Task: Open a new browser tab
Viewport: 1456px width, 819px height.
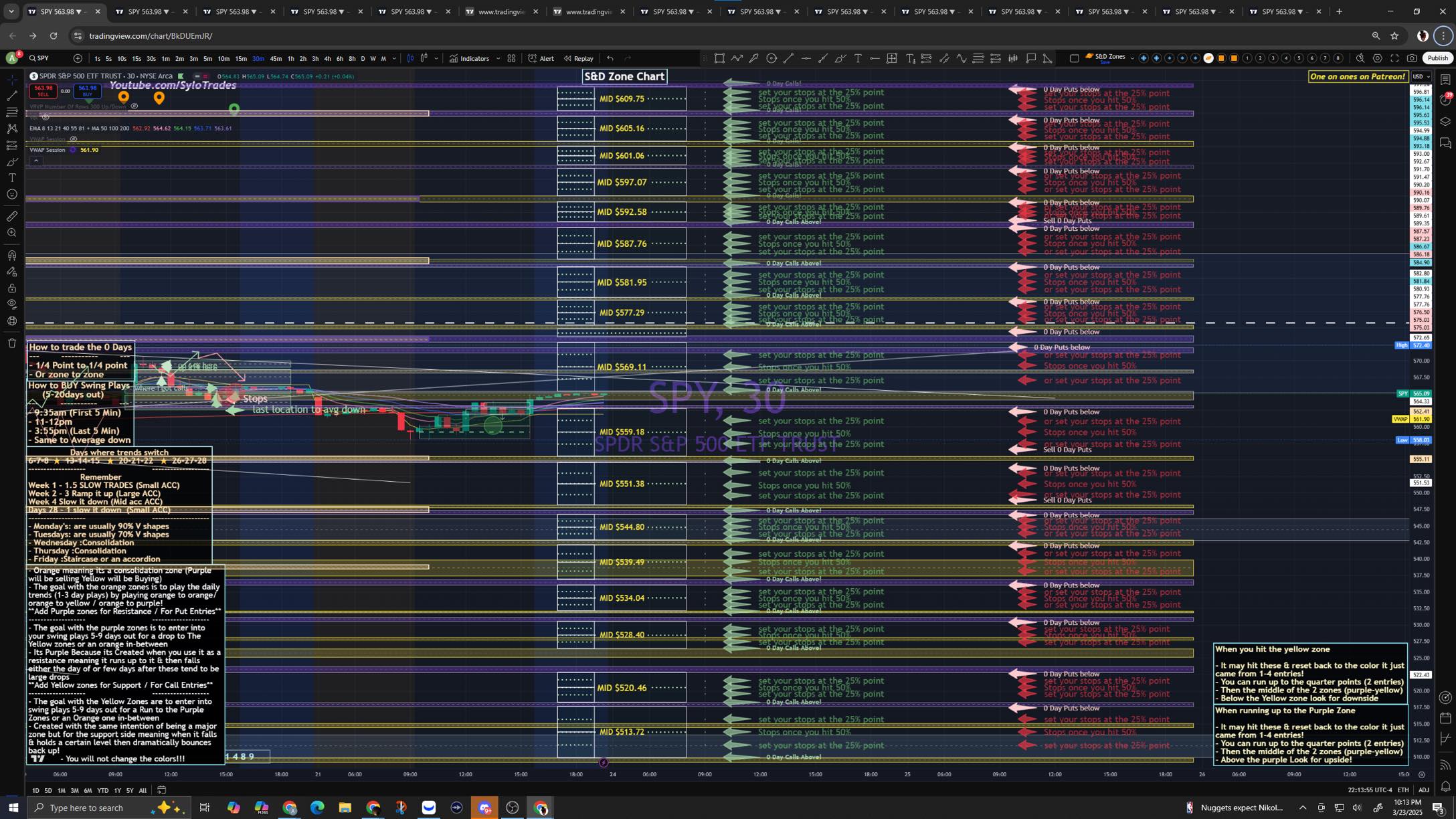Action: pyautogui.click(x=1339, y=11)
